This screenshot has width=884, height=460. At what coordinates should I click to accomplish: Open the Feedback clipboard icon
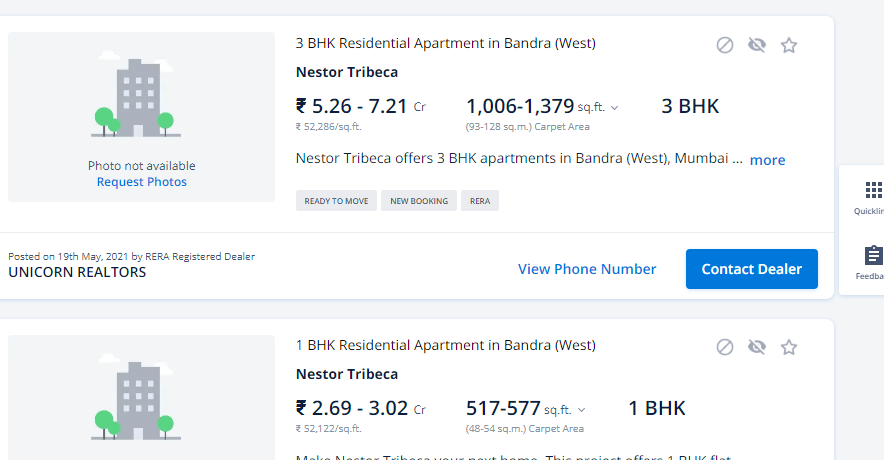pos(873,255)
